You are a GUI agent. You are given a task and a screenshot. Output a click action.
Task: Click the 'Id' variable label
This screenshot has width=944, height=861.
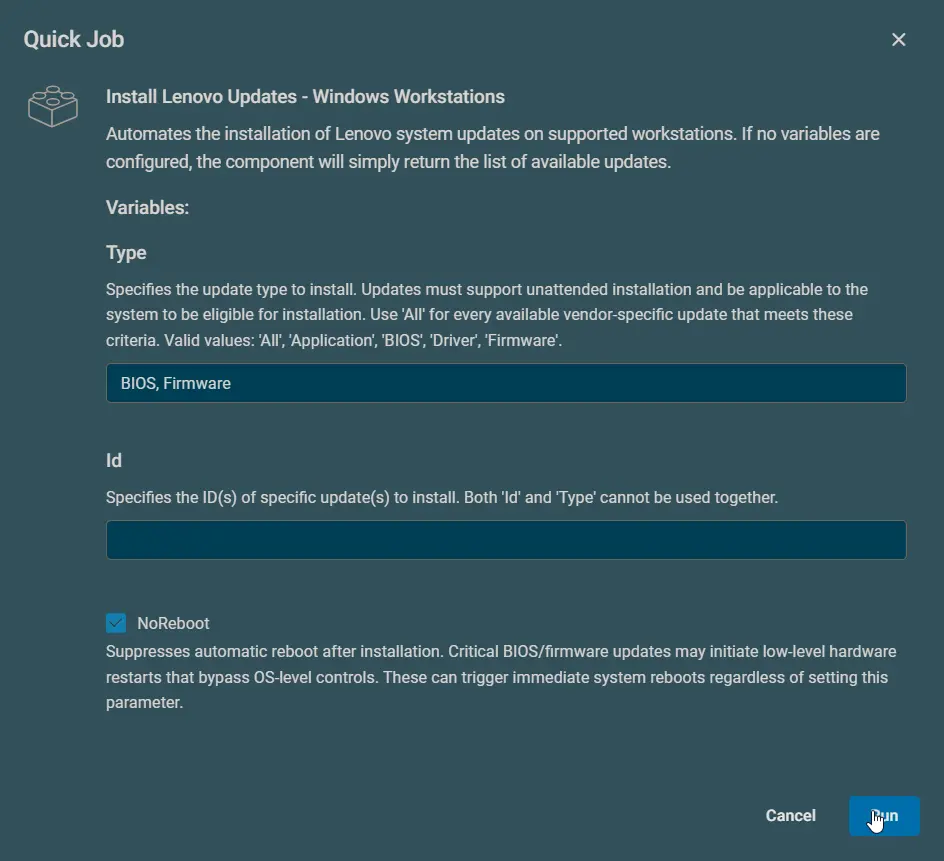(x=114, y=461)
